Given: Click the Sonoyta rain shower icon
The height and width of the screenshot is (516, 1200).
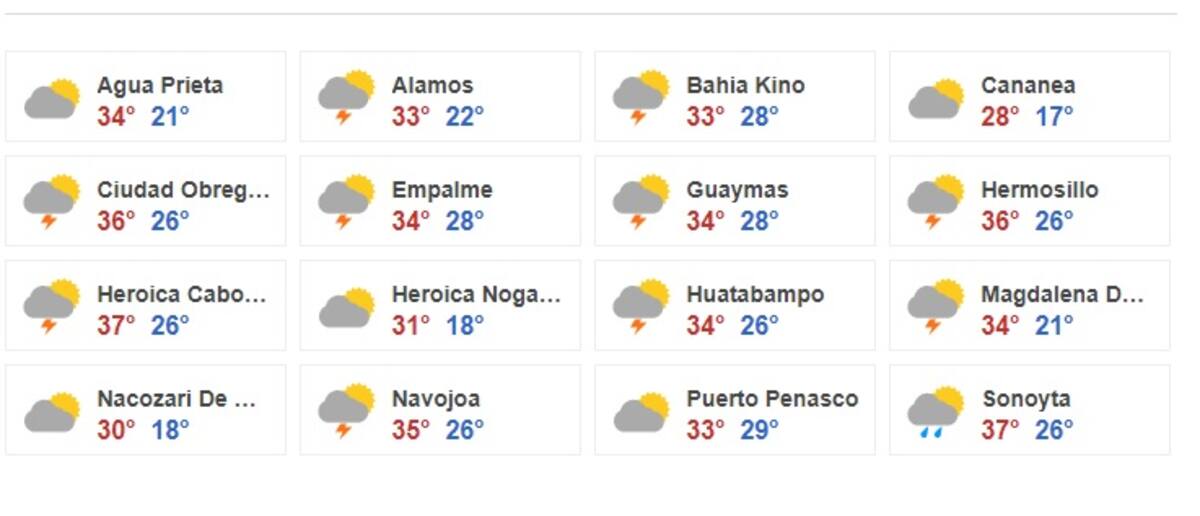Looking at the screenshot, I should click(936, 412).
